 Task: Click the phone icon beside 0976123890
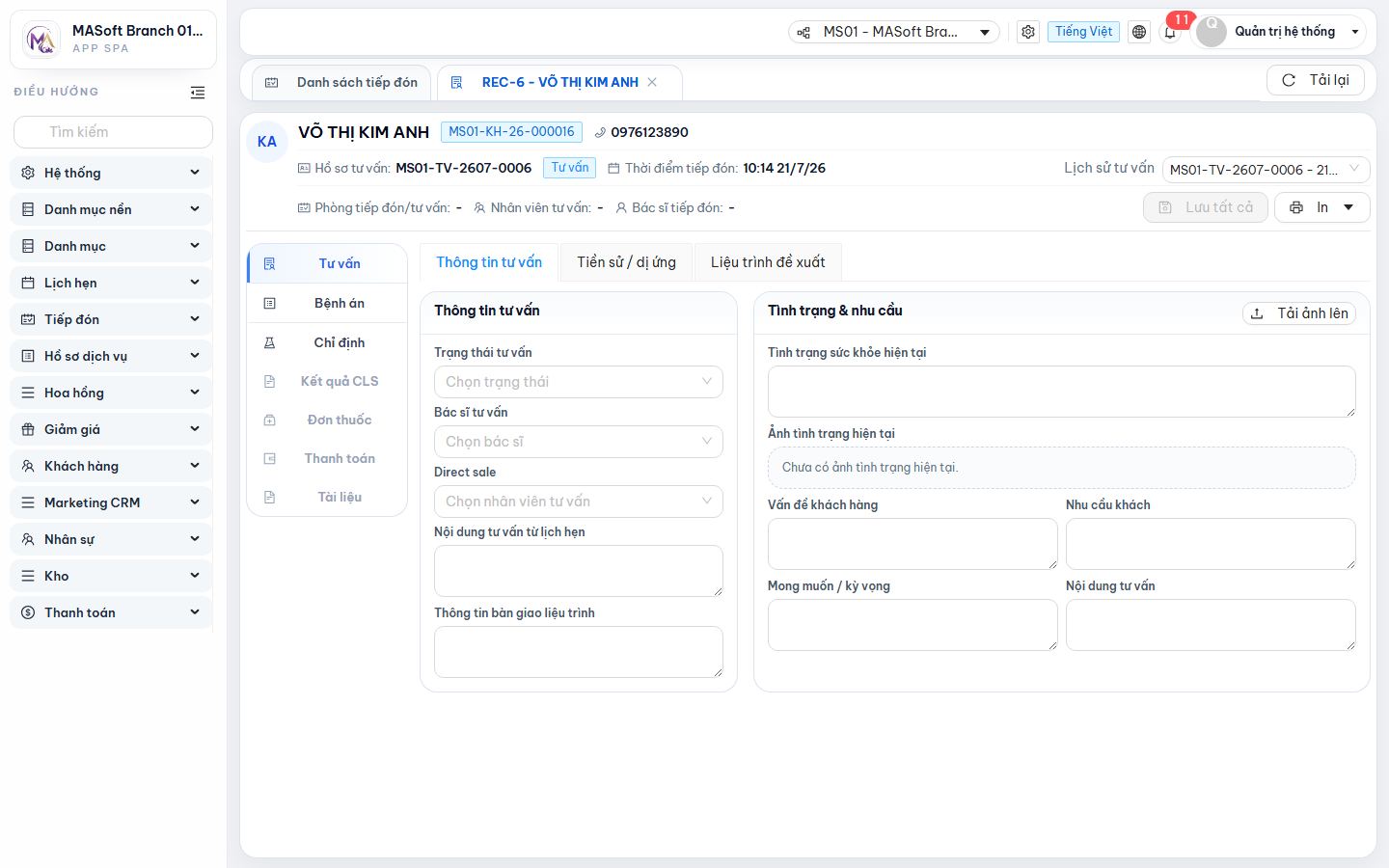point(600,132)
